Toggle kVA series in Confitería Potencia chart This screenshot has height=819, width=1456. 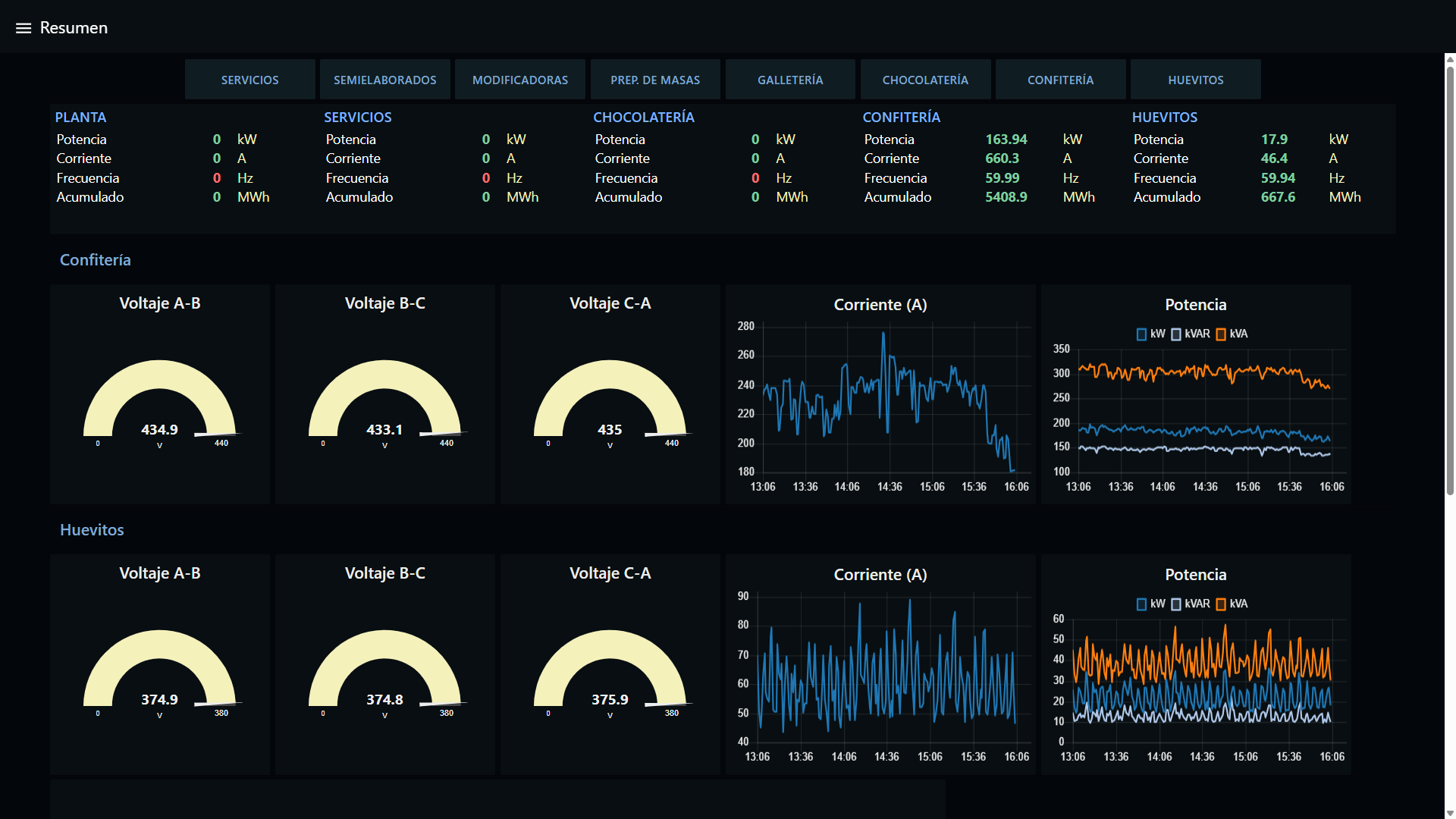1232,334
